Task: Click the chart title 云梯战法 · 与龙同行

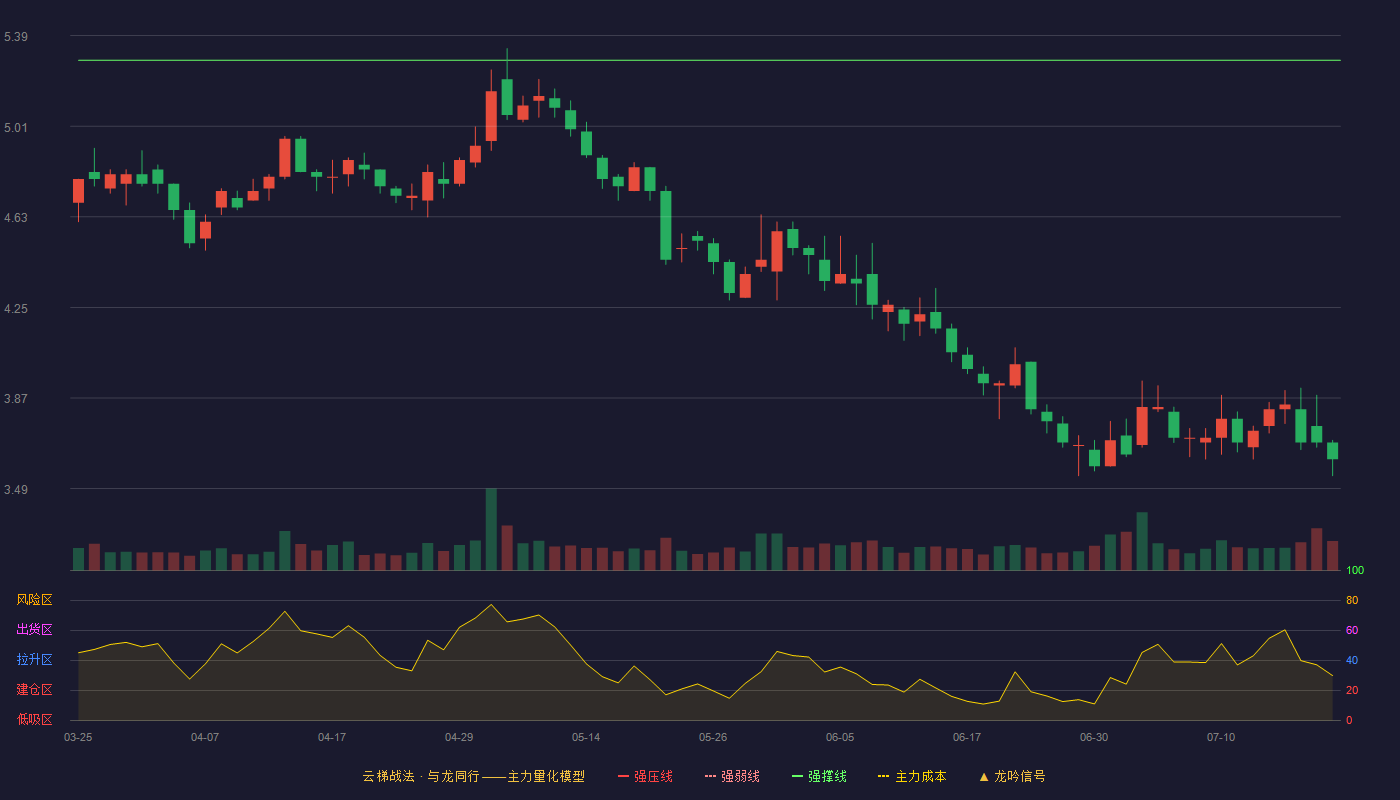Action: [420, 776]
